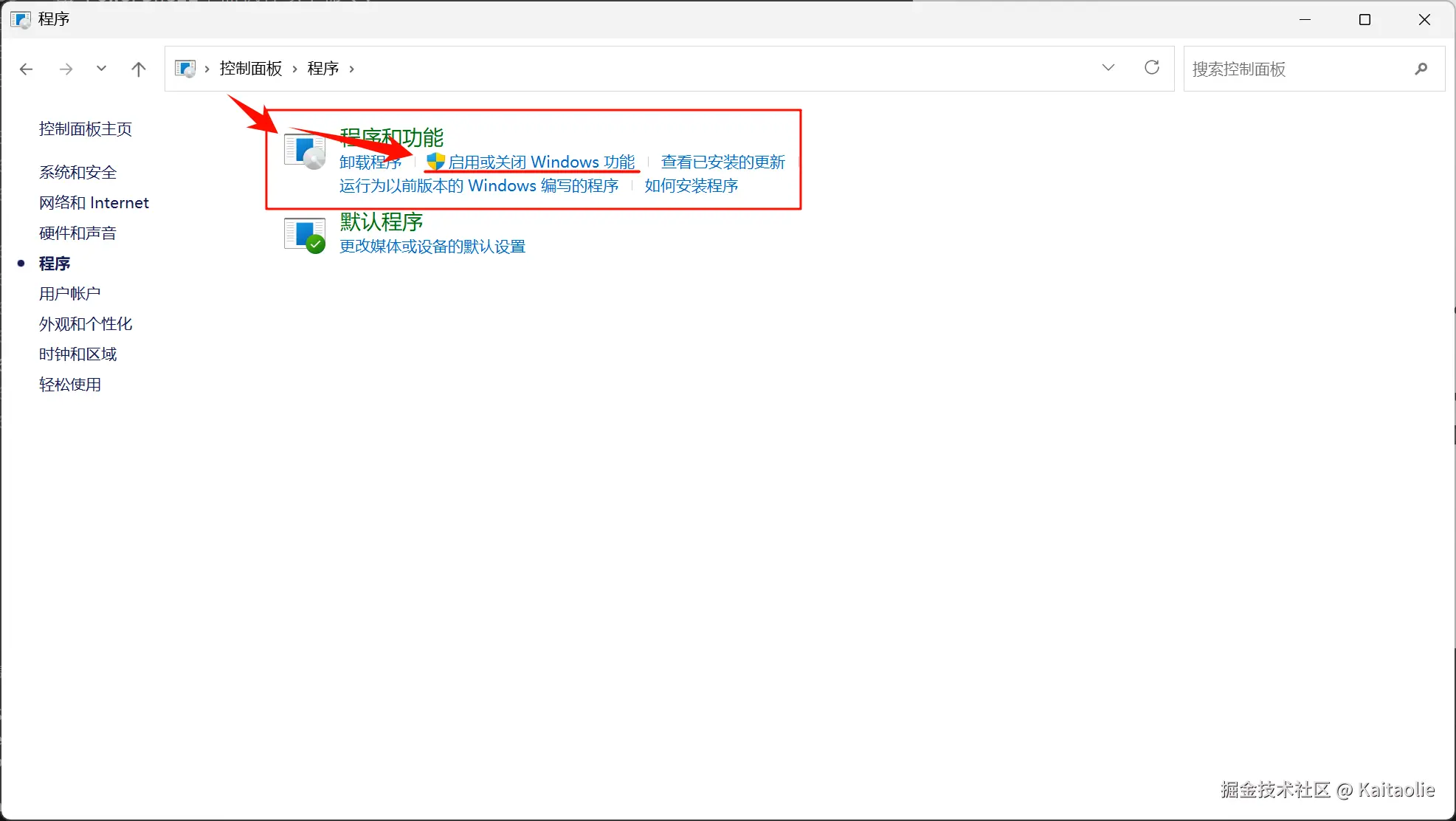Select 网络和 Internet in the sidebar
This screenshot has height=821, width=1456.
pos(94,203)
